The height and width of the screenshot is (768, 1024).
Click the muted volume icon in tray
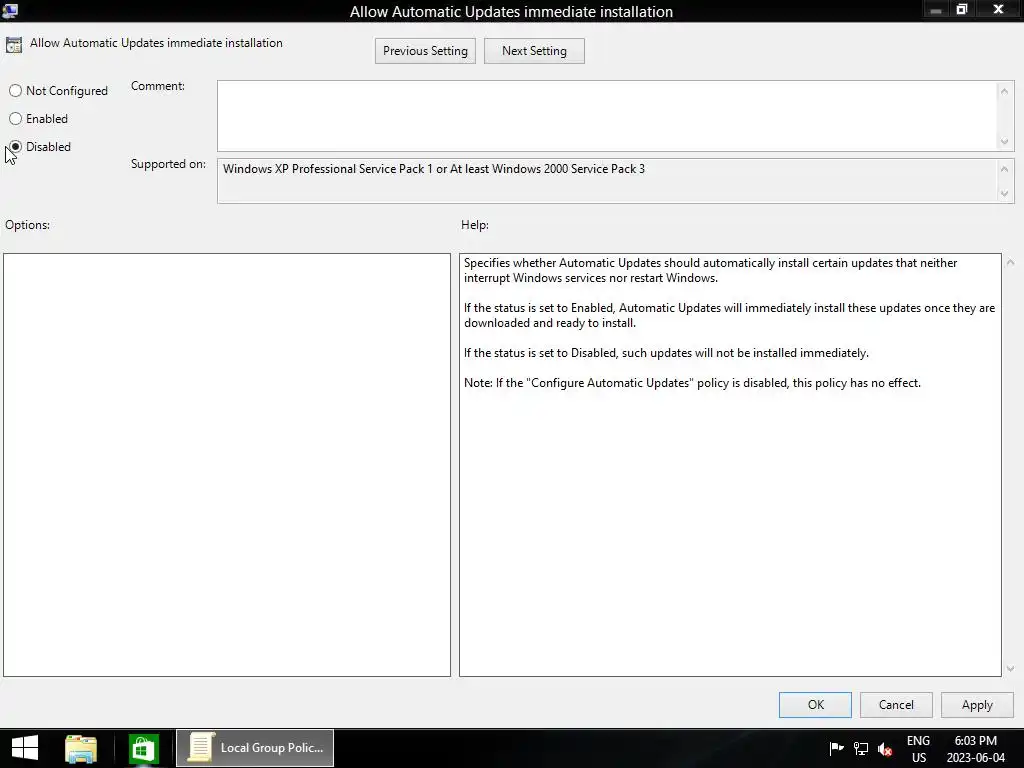[x=885, y=749]
